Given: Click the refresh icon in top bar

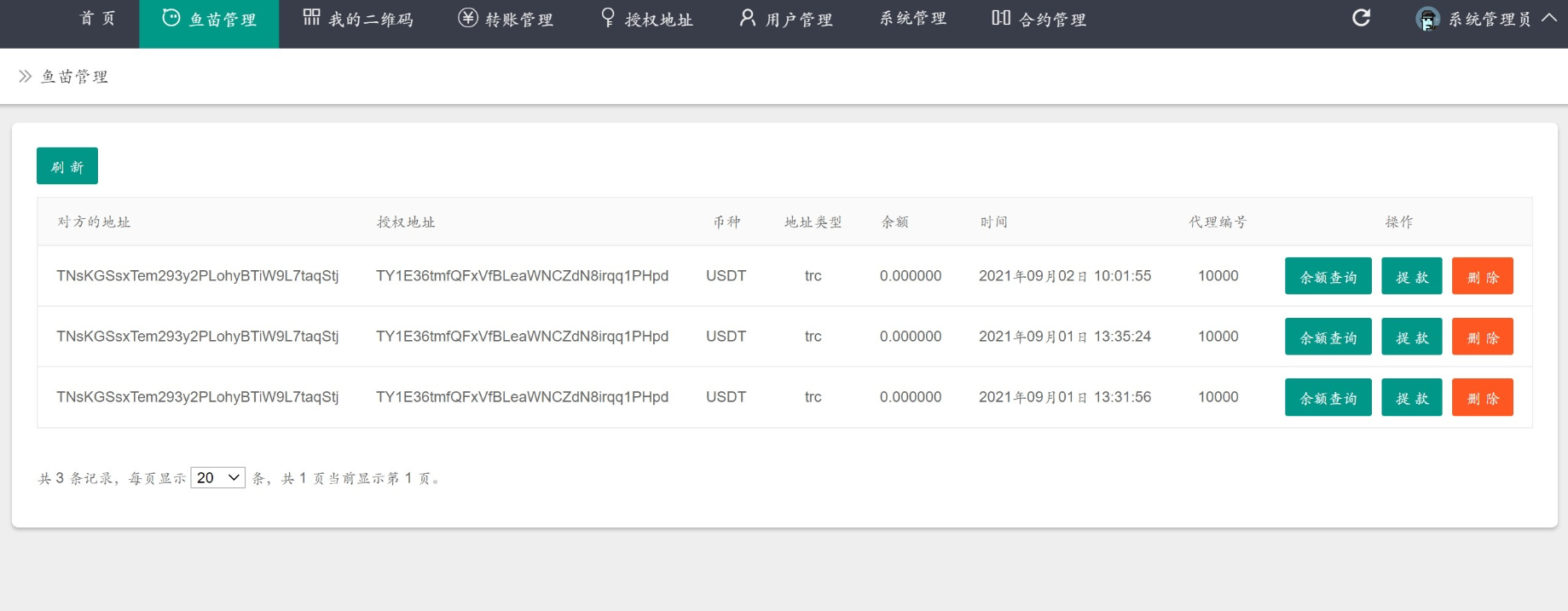Looking at the screenshot, I should click(x=1361, y=18).
